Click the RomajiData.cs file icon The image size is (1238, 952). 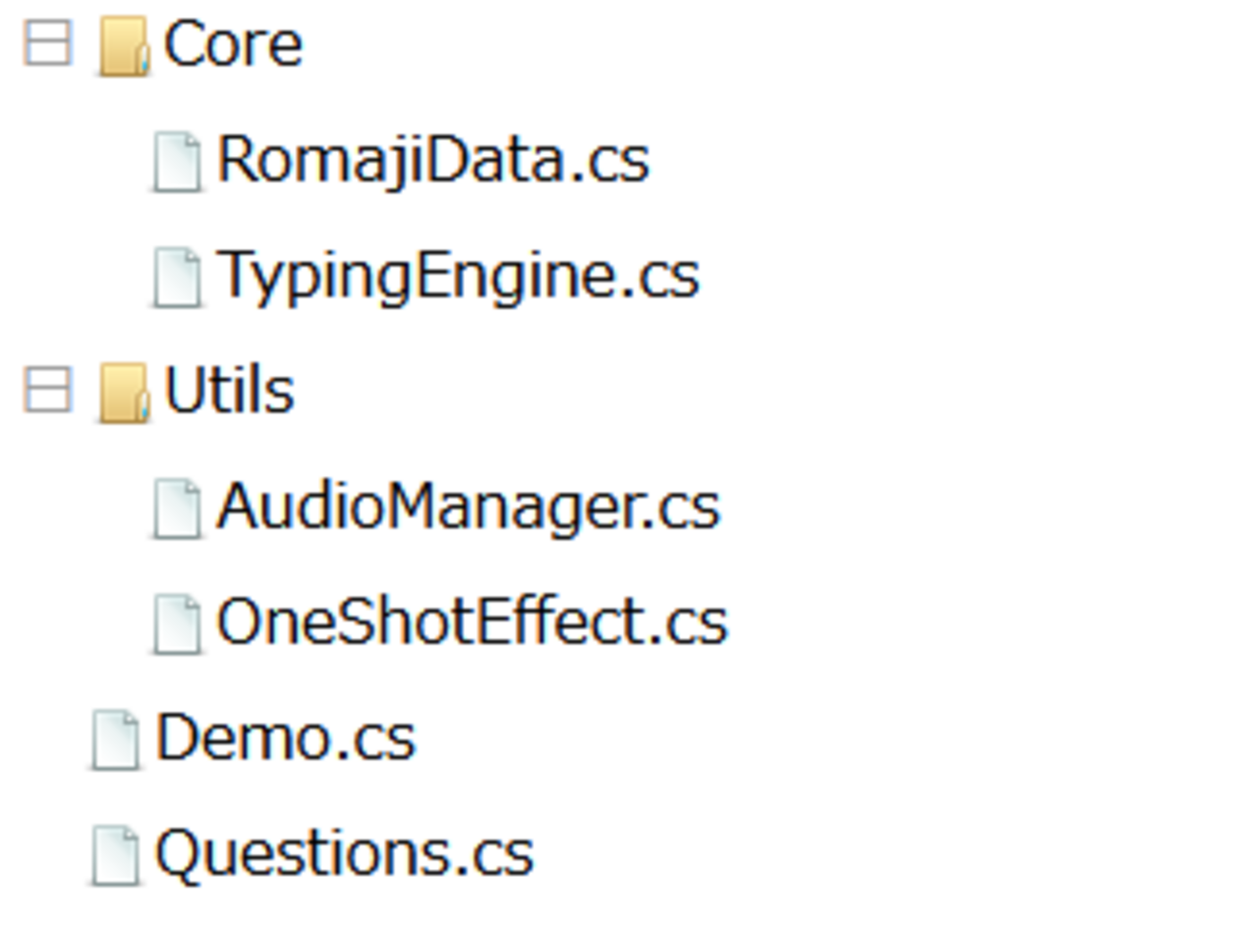(x=177, y=163)
